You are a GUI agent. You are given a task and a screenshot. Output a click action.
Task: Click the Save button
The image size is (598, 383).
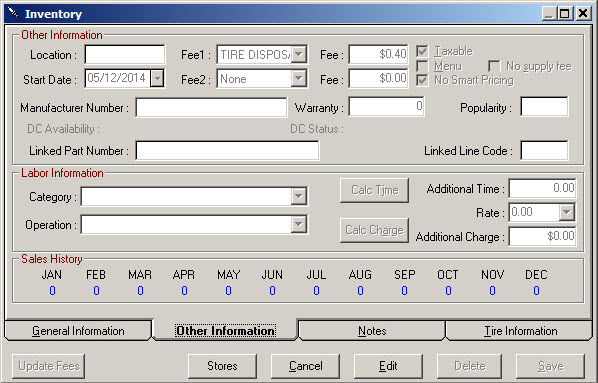[550, 366]
